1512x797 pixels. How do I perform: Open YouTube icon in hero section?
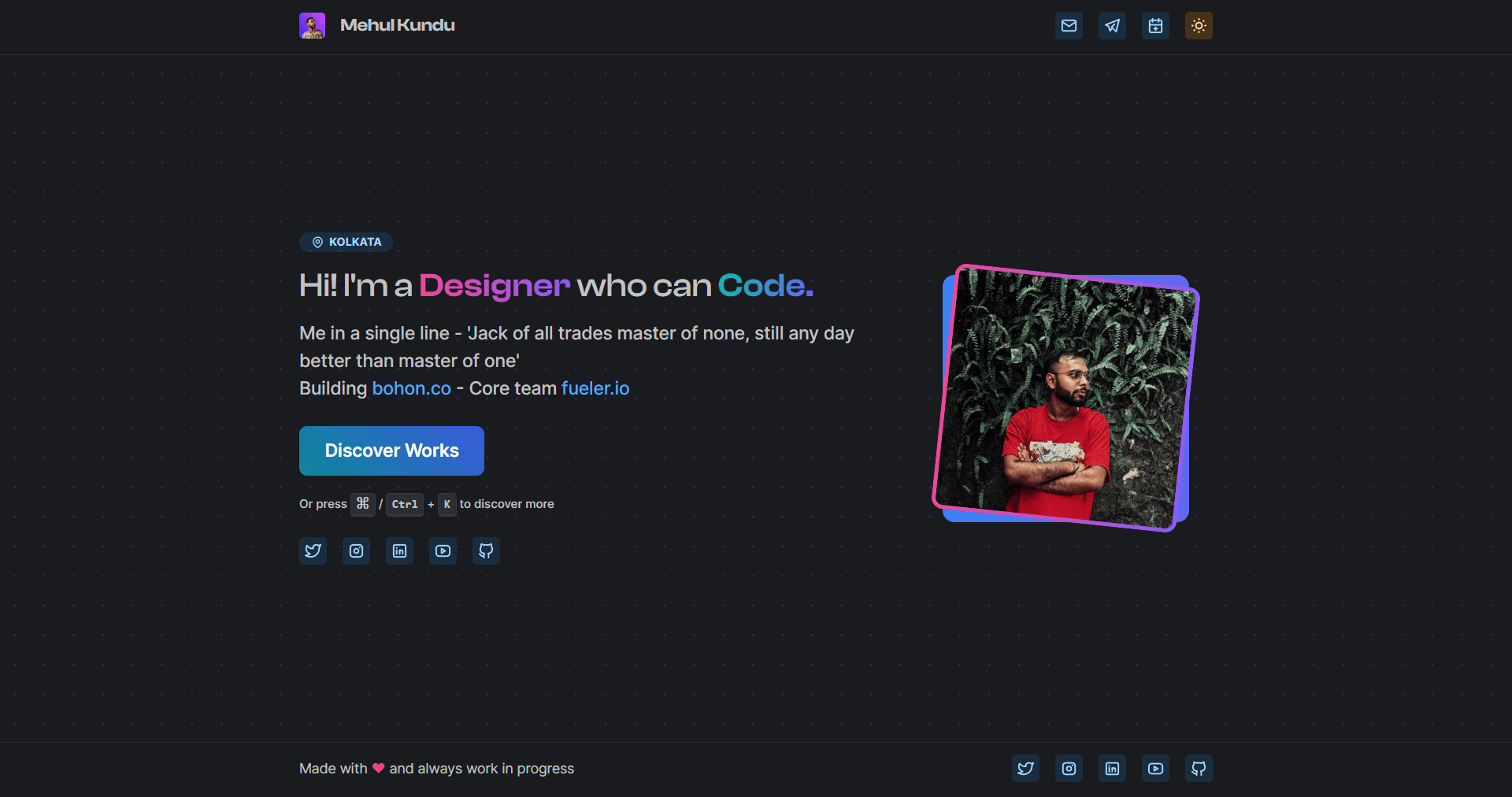coord(443,551)
